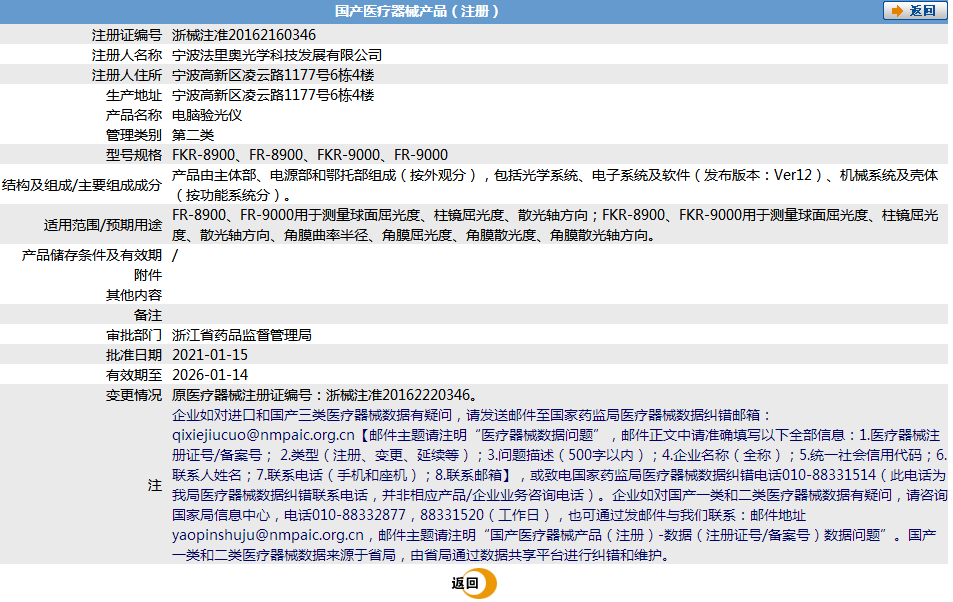Click the 附件 label
Image resolution: width=953 pixels, height=602 pixels.
pyautogui.click(x=148, y=275)
